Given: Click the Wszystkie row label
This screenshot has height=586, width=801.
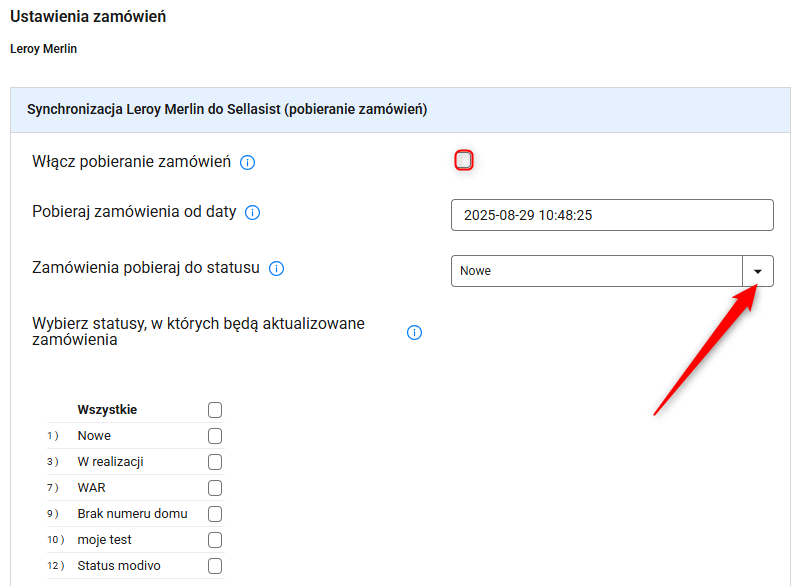Looking at the screenshot, I should pos(107,410).
